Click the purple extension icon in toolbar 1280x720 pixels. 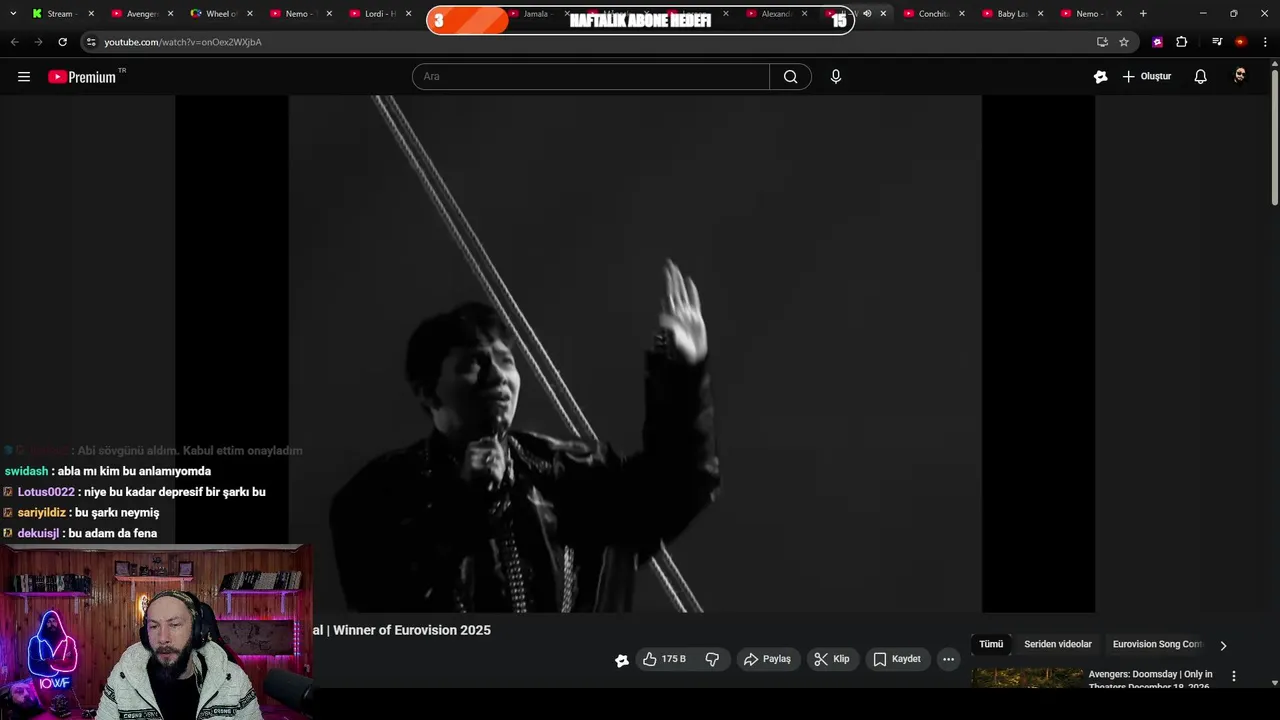click(1157, 42)
